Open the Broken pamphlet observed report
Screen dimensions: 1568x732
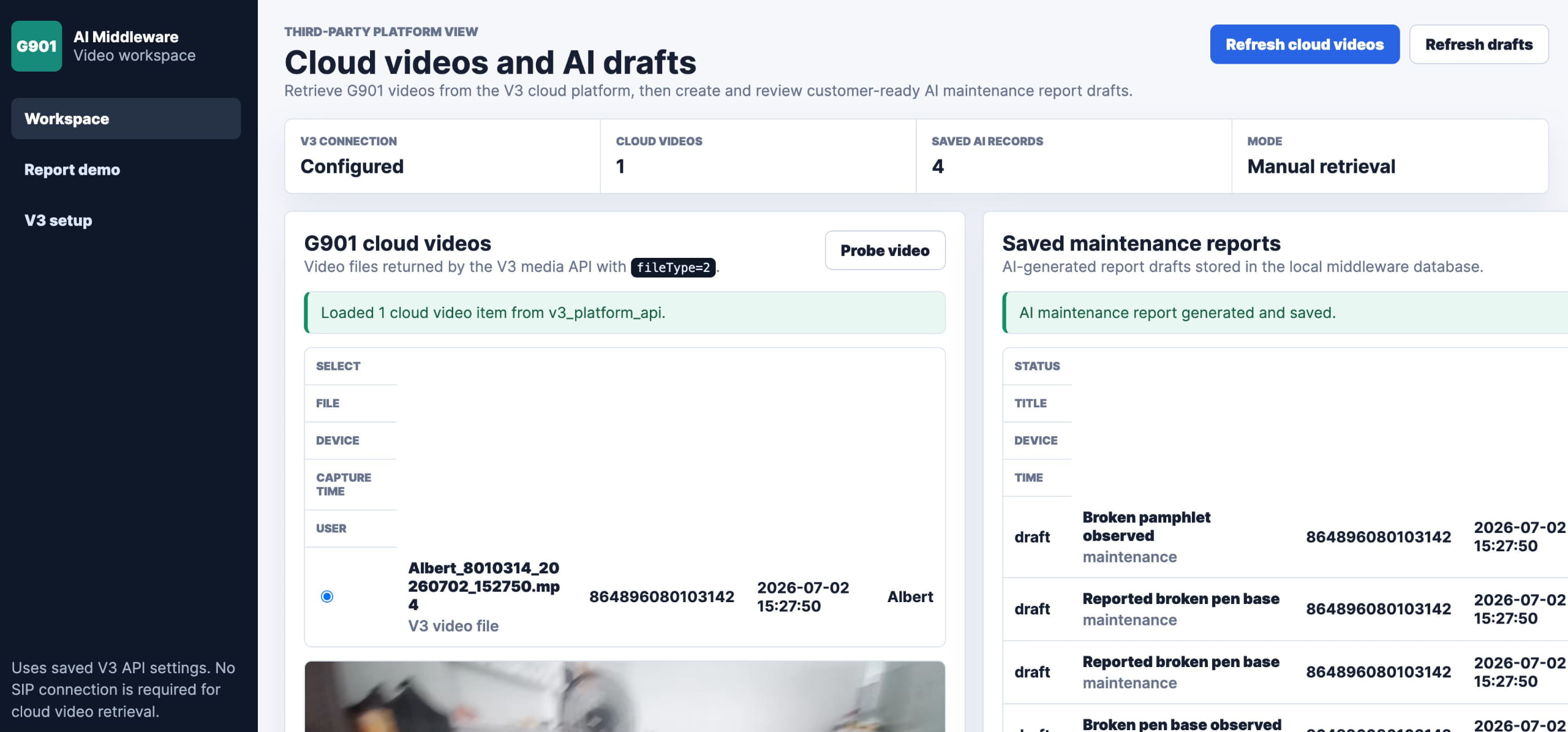point(1146,526)
